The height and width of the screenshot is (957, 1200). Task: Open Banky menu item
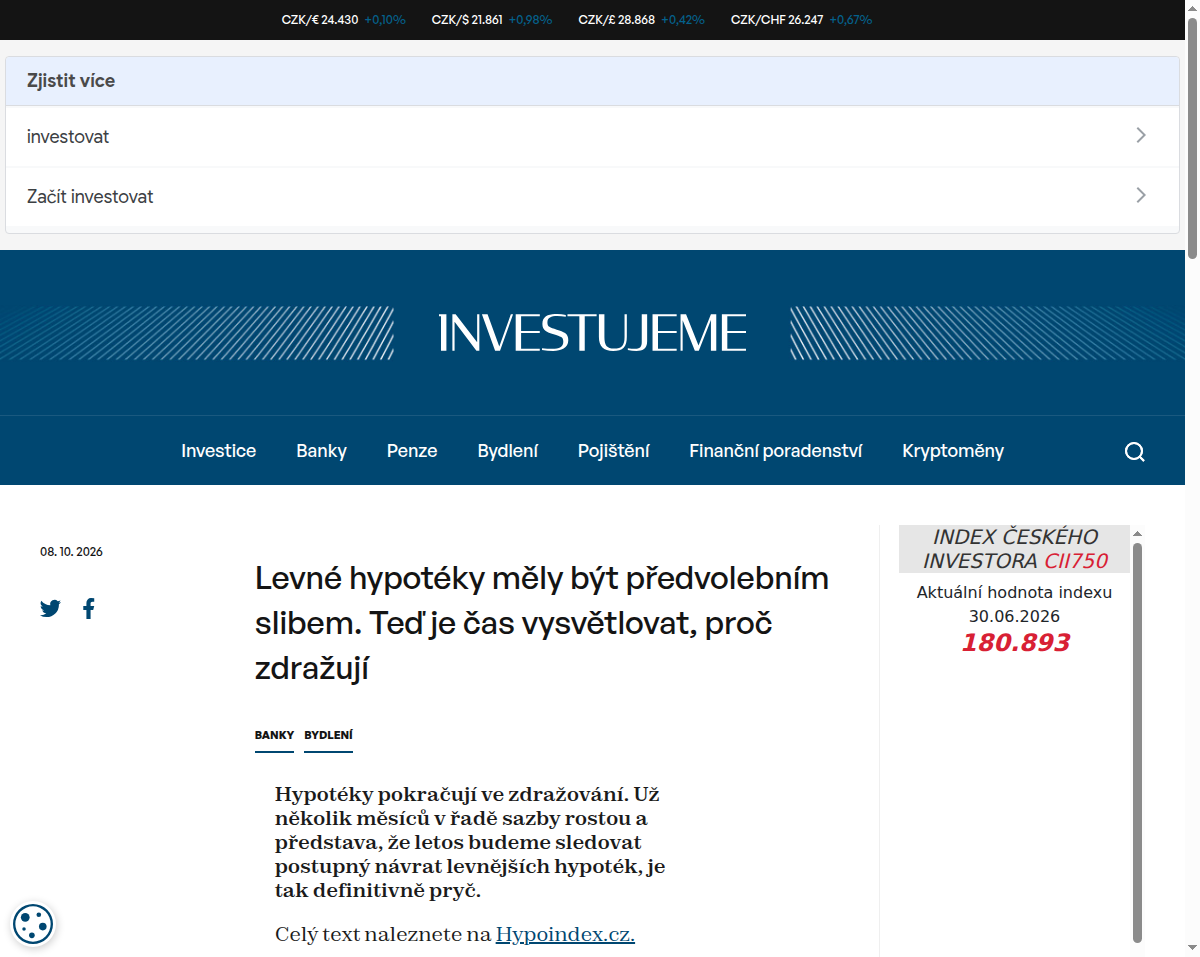pyautogui.click(x=322, y=451)
